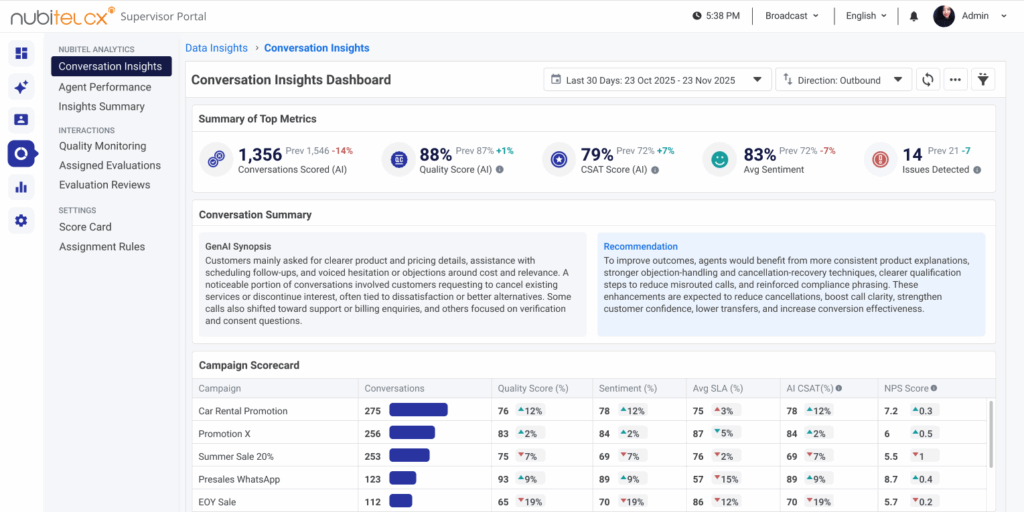The image size is (1024, 512).
Task: Click the filter funnel icon
Action: (x=982, y=80)
